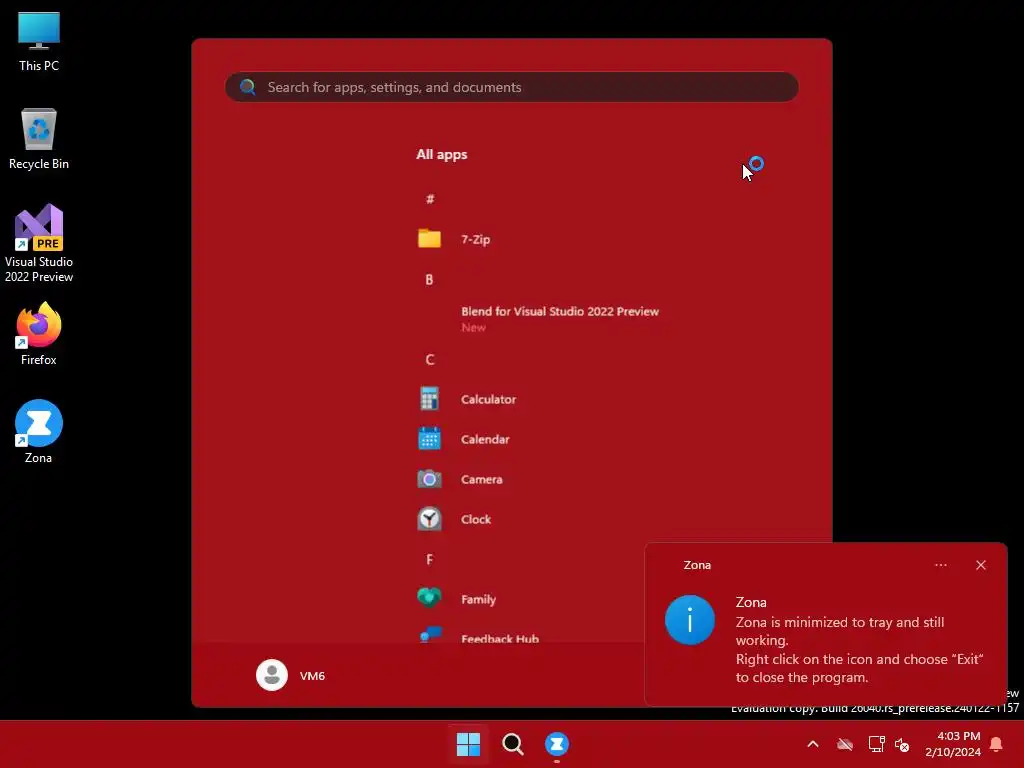Screen dimensions: 1024x768
Task: Select the Zona desktop shortcut
Action: pyautogui.click(x=39, y=432)
